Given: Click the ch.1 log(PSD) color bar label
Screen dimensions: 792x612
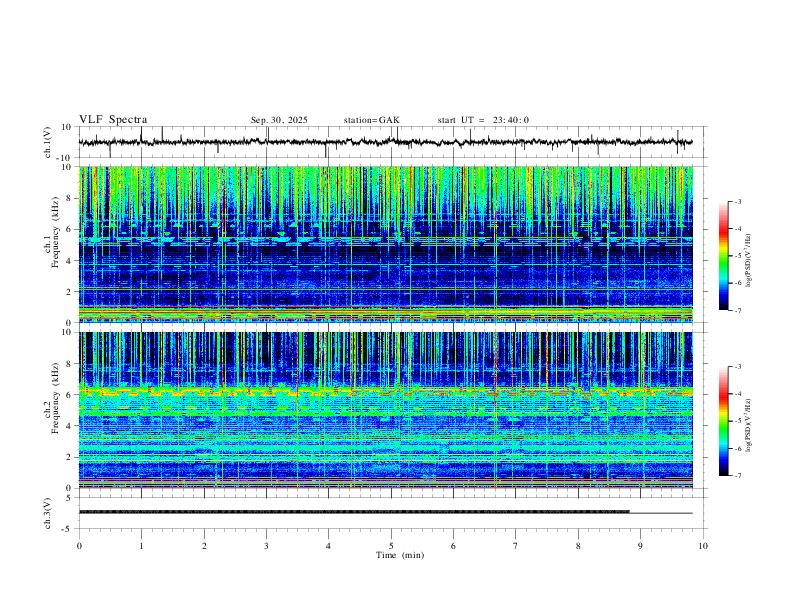Looking at the screenshot, I should click(x=749, y=261).
